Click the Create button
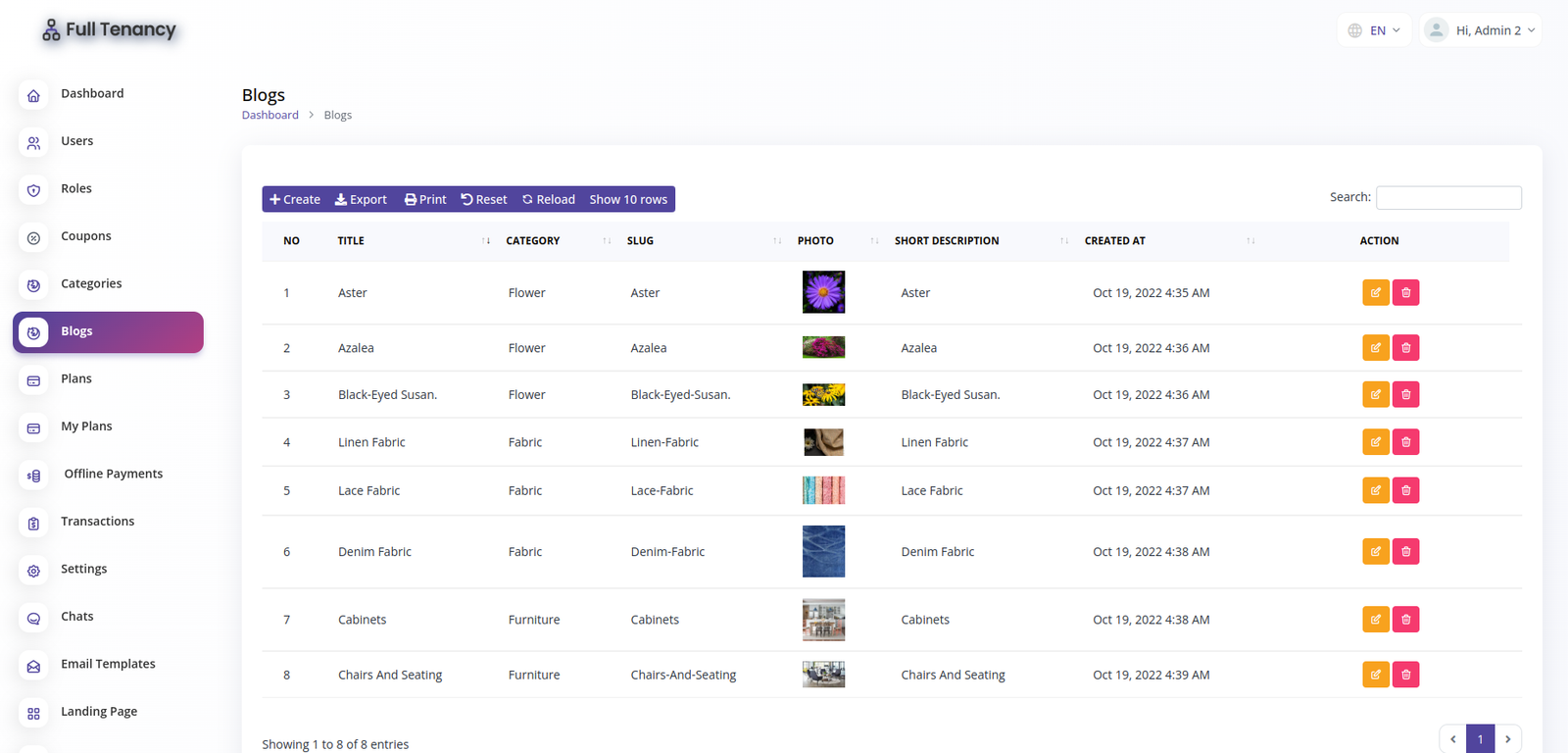Screen dimensions: 1568x753 pyautogui.click(x=295, y=199)
